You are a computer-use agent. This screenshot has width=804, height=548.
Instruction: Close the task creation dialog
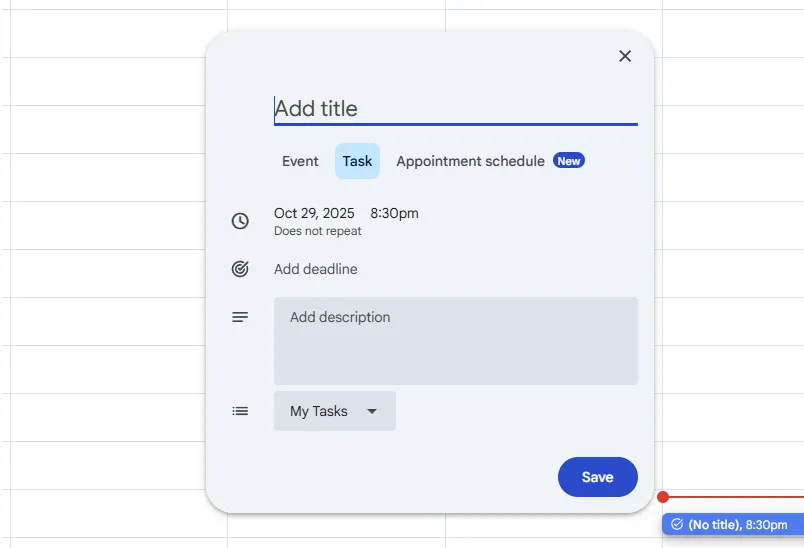[x=625, y=56]
